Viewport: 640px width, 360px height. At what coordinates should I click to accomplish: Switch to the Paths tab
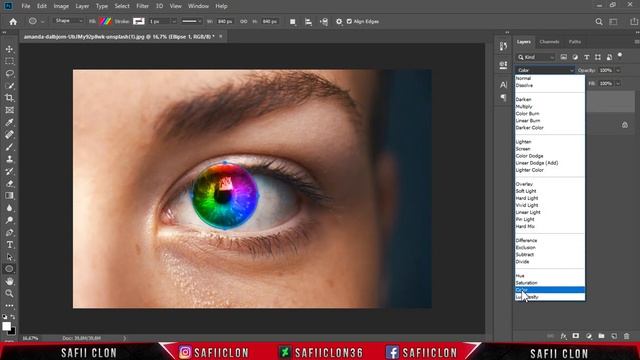click(575, 42)
